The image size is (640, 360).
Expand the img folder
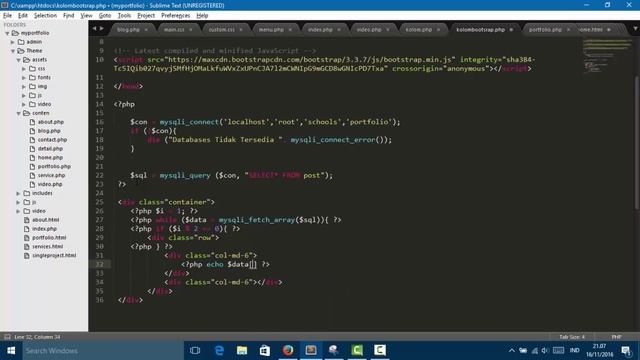pos(24,87)
